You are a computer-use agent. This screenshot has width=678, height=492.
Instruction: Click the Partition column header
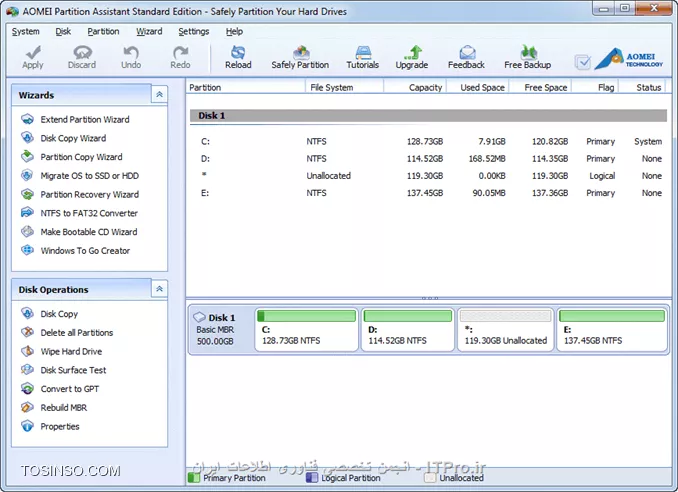[x=246, y=87]
